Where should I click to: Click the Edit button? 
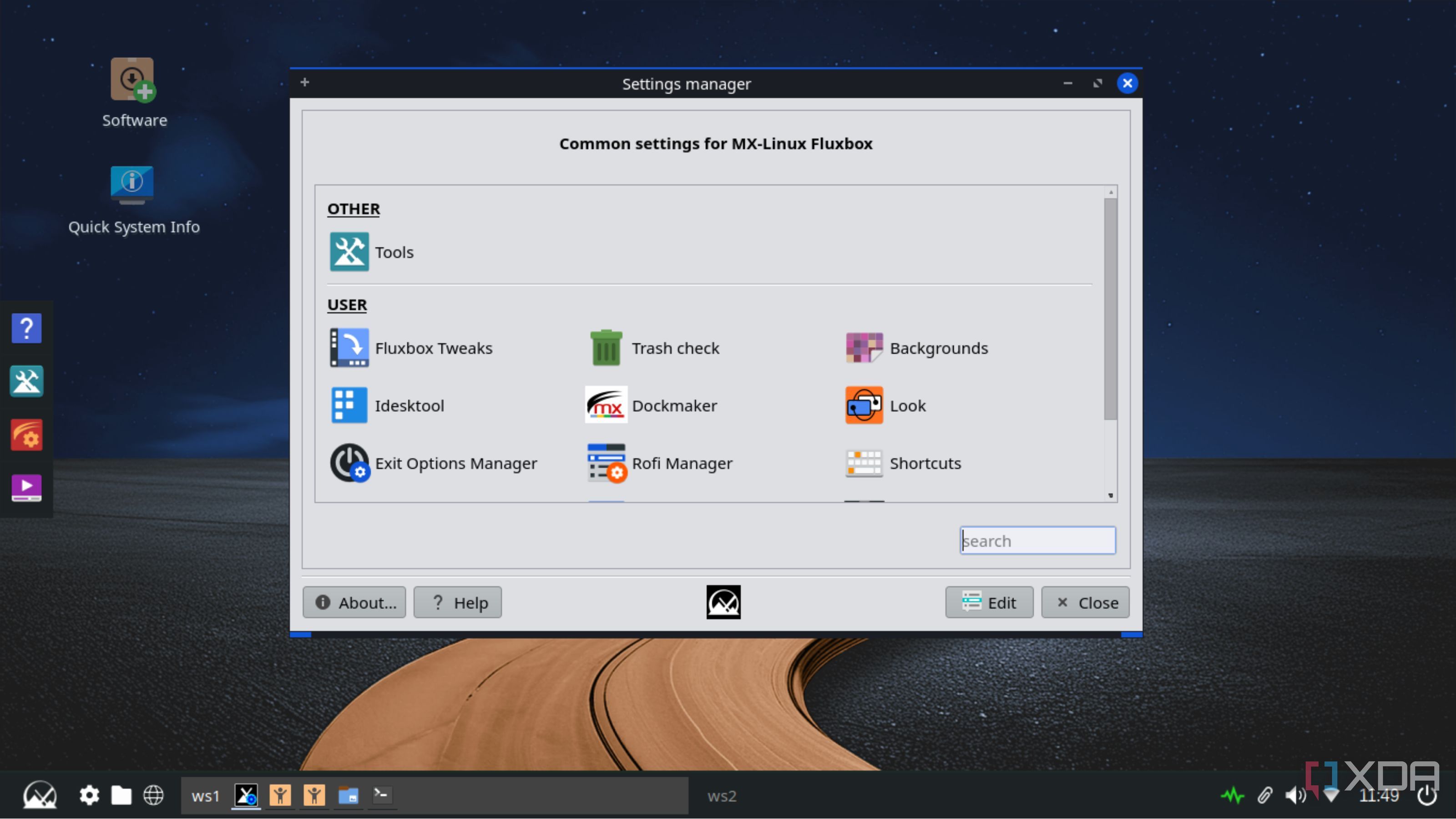click(989, 602)
